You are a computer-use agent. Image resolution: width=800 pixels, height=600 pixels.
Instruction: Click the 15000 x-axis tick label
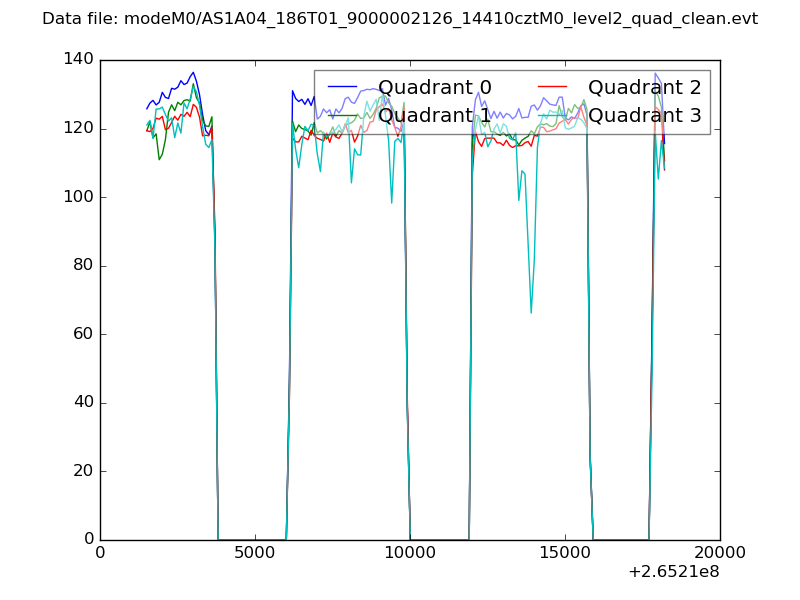(565, 553)
